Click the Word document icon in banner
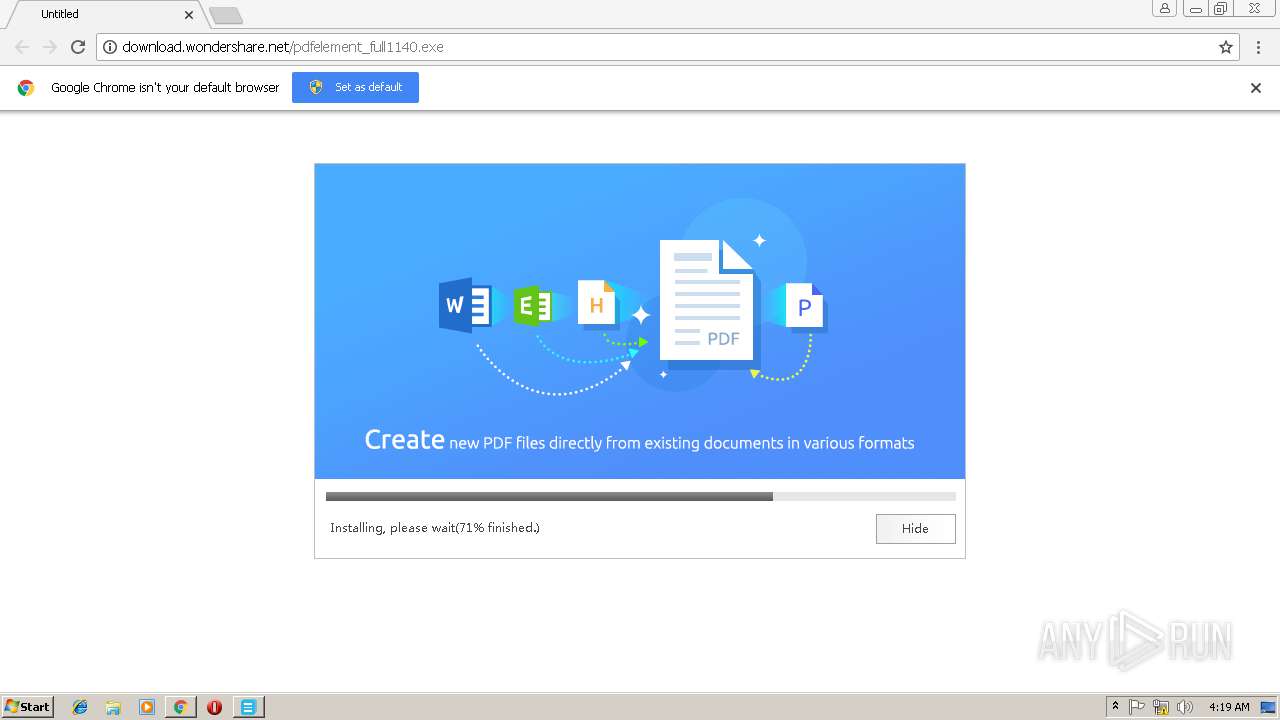The image size is (1280, 720). pyautogui.click(x=465, y=305)
